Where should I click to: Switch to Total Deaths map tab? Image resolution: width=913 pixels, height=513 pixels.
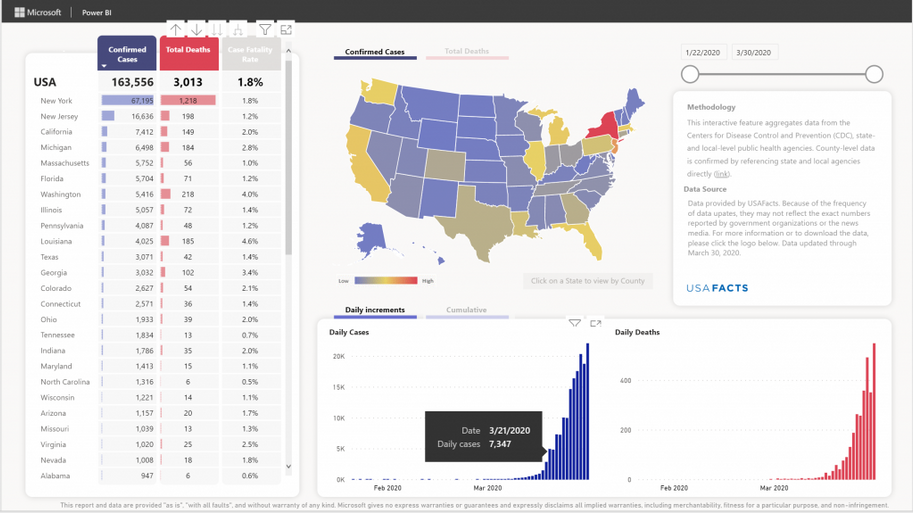tap(466, 51)
